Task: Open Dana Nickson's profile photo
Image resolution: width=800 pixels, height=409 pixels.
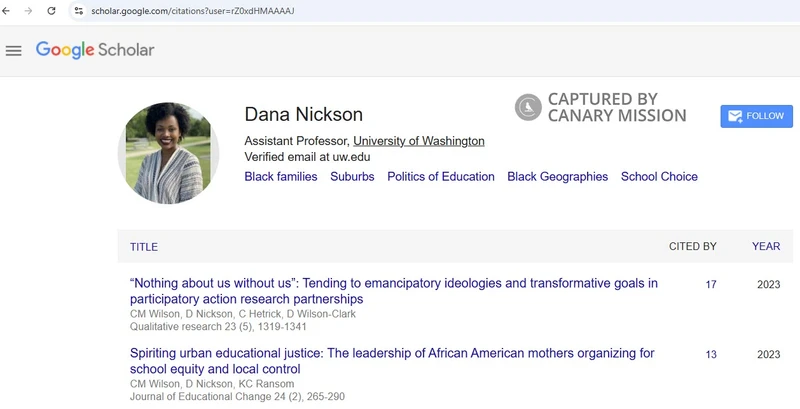Action: [x=168, y=153]
